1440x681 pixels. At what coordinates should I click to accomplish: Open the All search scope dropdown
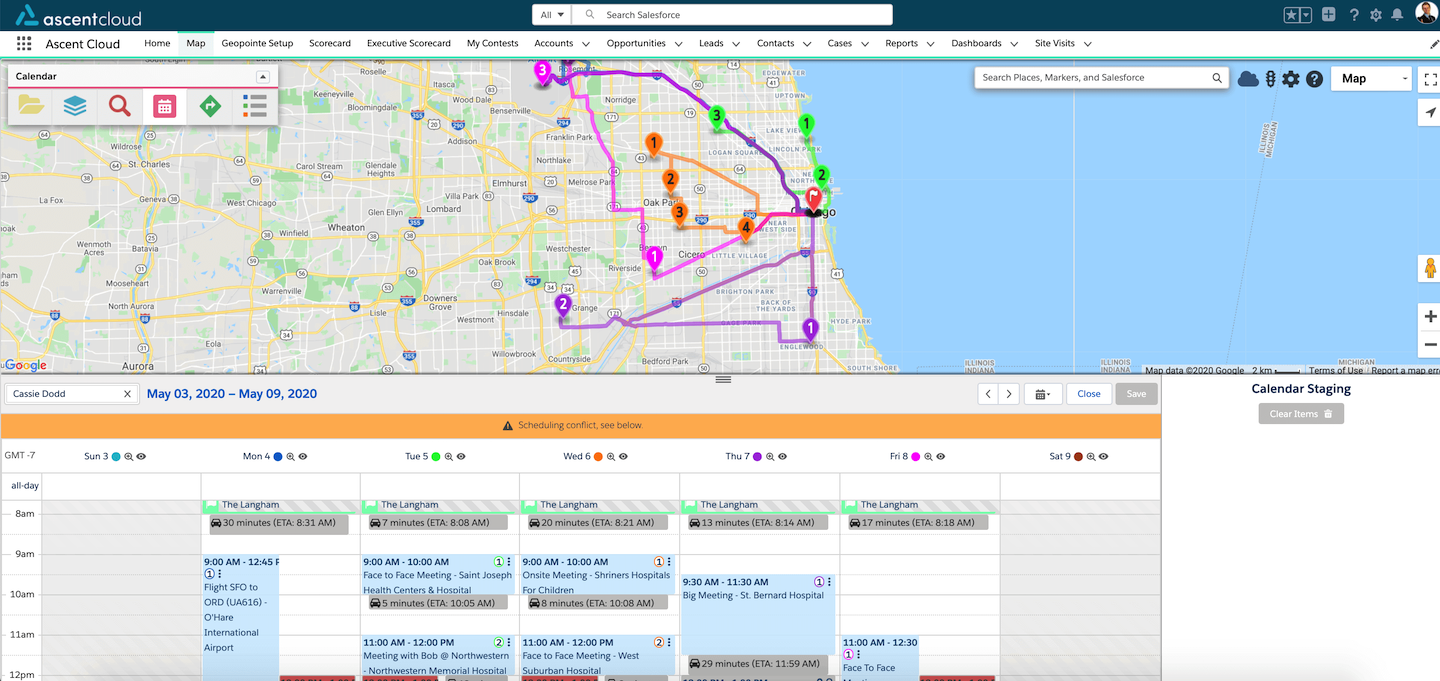pos(552,15)
